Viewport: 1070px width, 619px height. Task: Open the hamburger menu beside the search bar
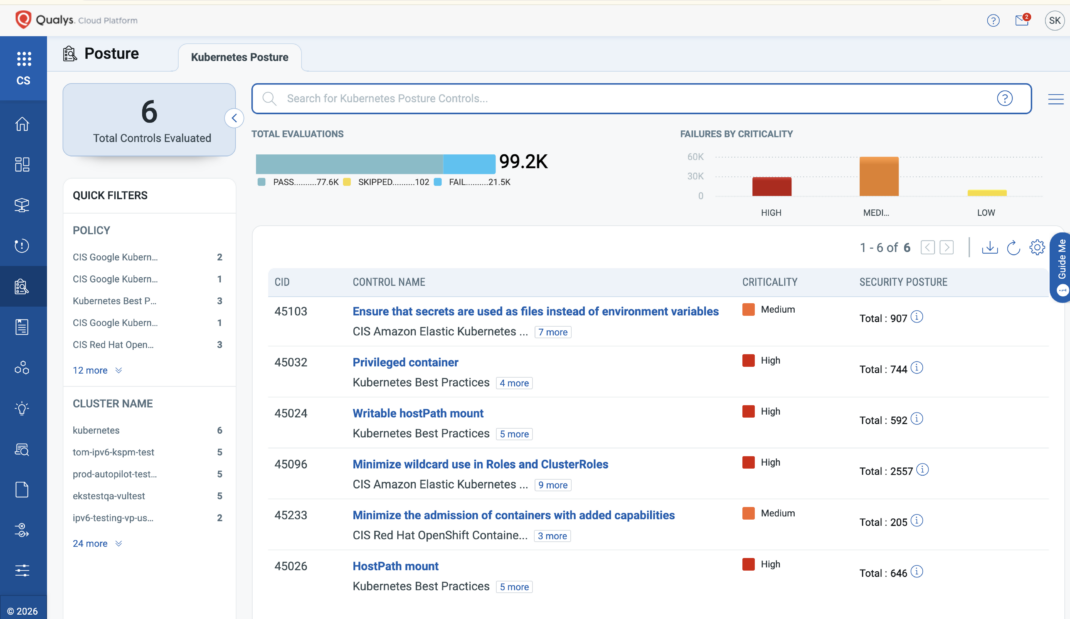pyautogui.click(x=1056, y=100)
